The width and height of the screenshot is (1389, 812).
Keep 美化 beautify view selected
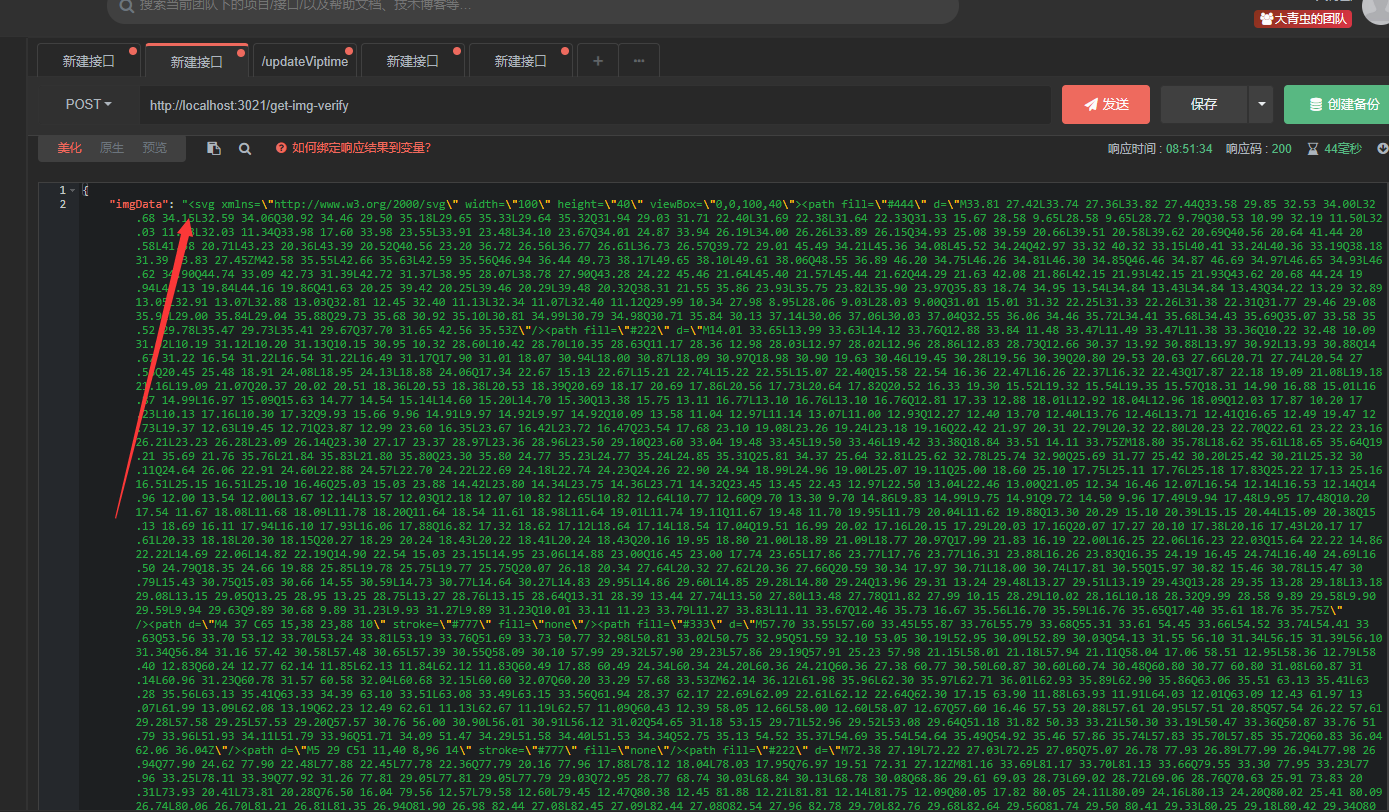click(x=68, y=147)
